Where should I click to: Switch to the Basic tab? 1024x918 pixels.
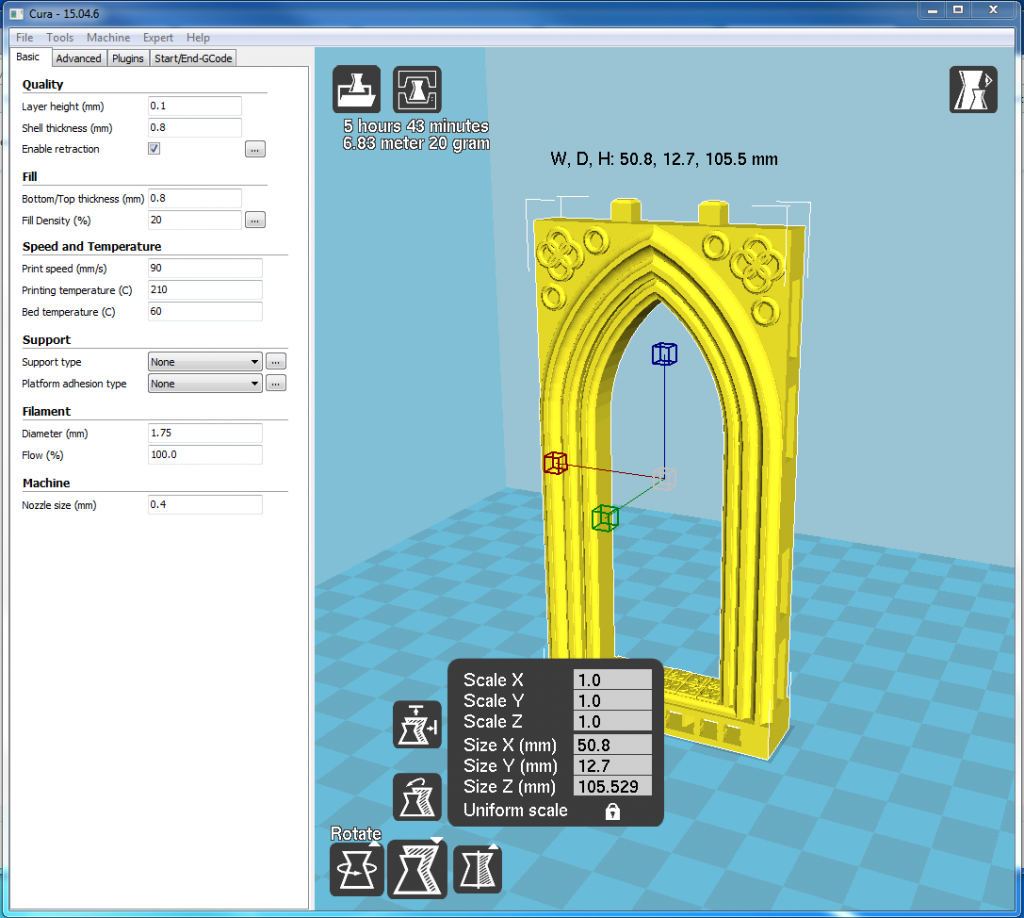click(x=28, y=57)
